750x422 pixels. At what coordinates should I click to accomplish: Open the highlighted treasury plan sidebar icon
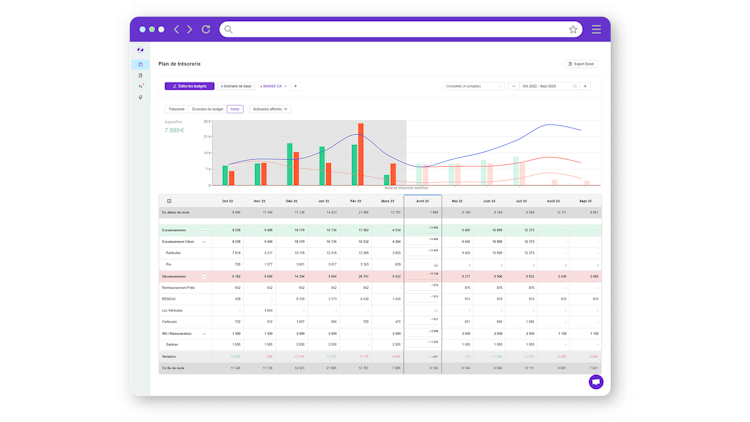(140, 64)
